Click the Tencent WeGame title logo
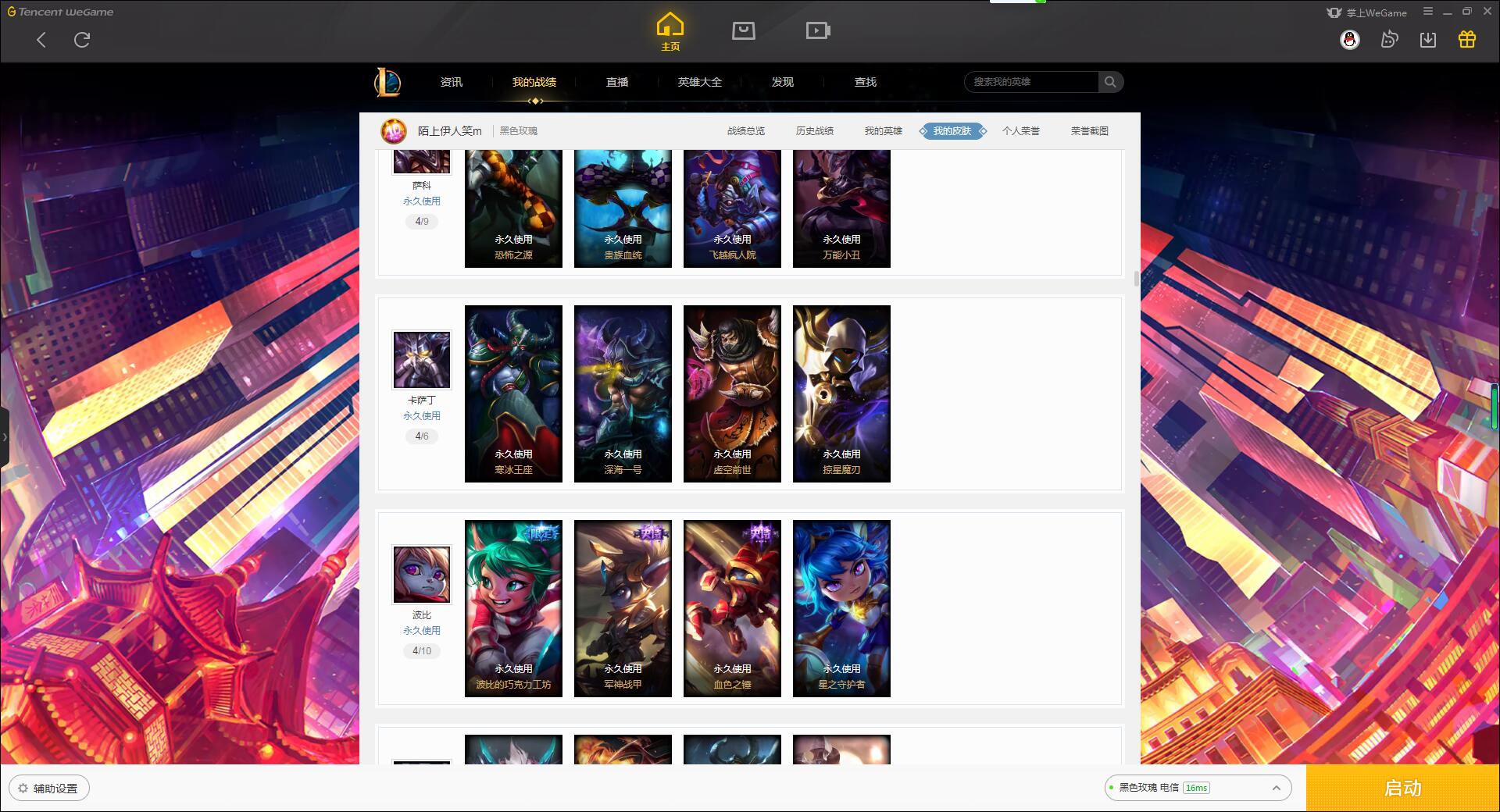1500x812 pixels. point(61,12)
